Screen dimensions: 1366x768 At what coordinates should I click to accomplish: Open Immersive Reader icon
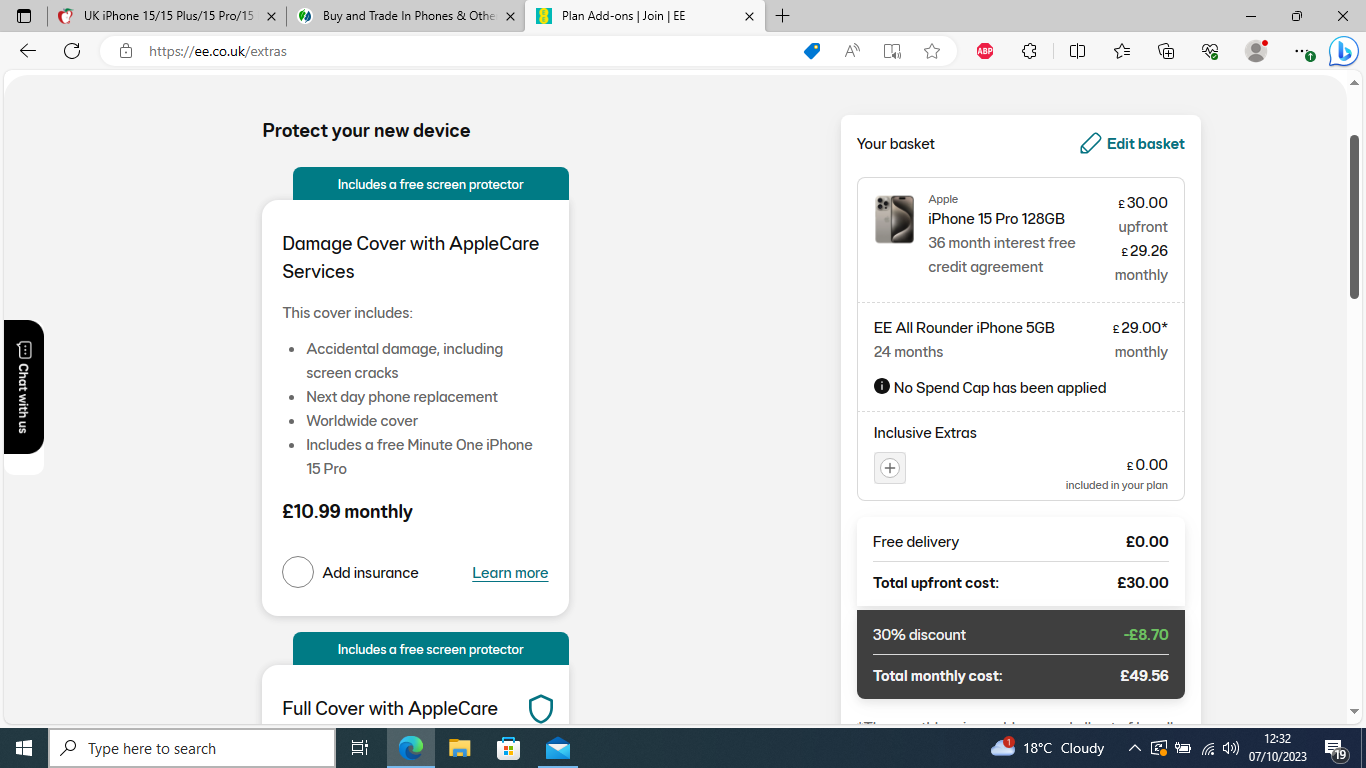pos(892,51)
